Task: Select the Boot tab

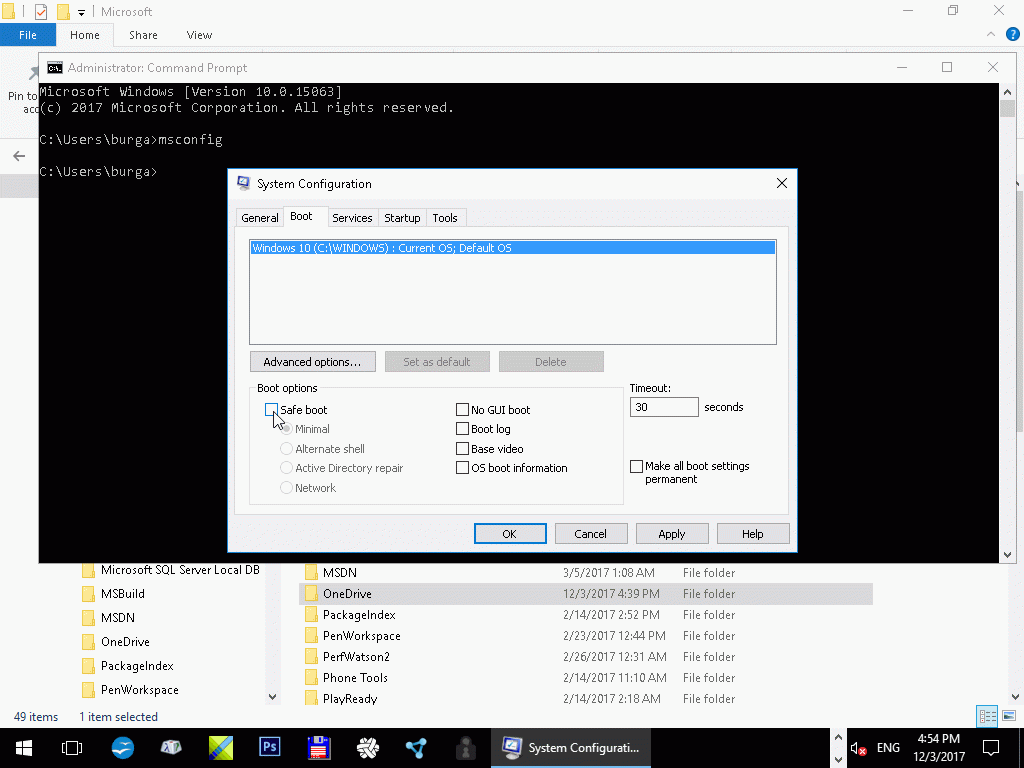Action: [x=301, y=216]
